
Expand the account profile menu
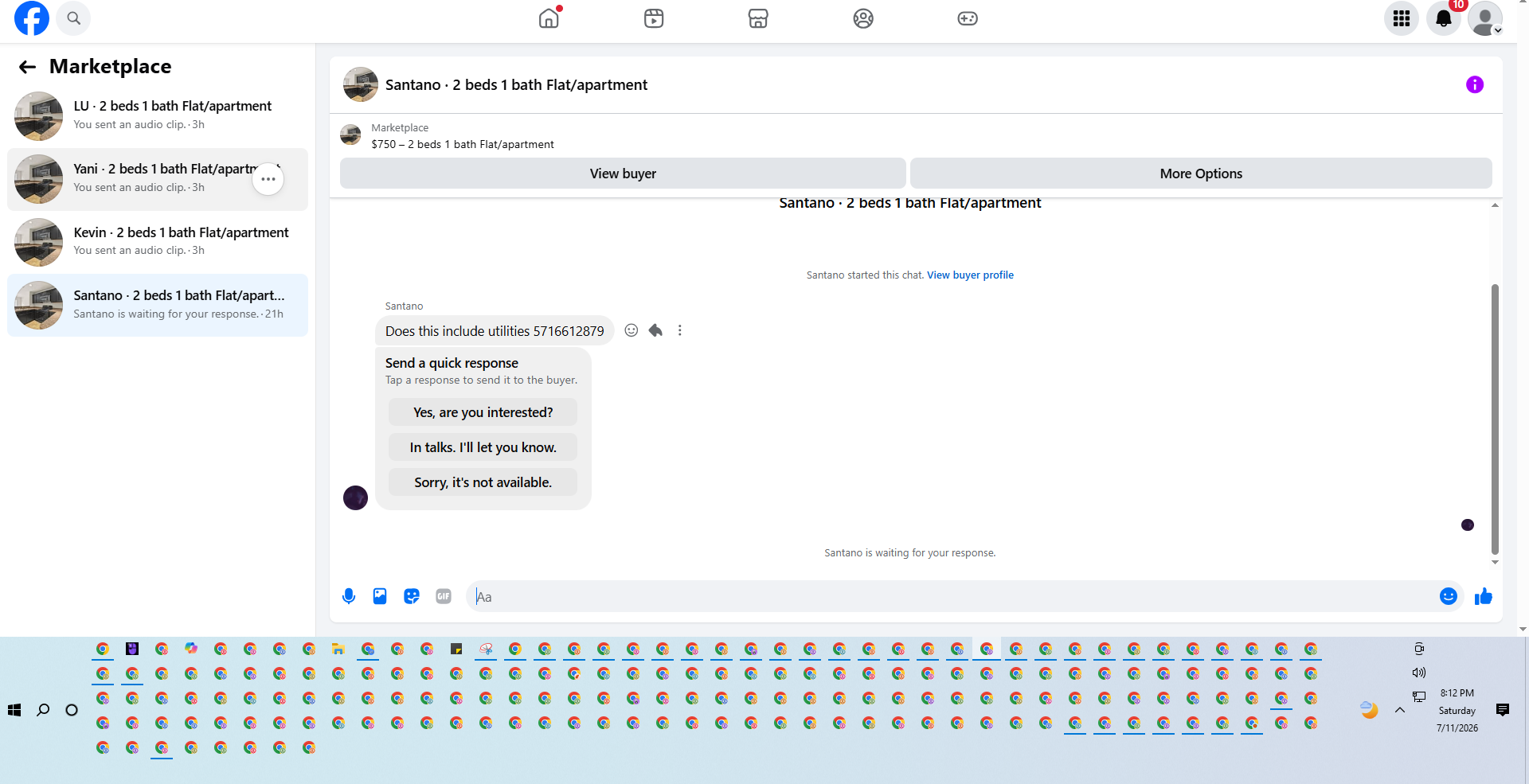point(1485,18)
